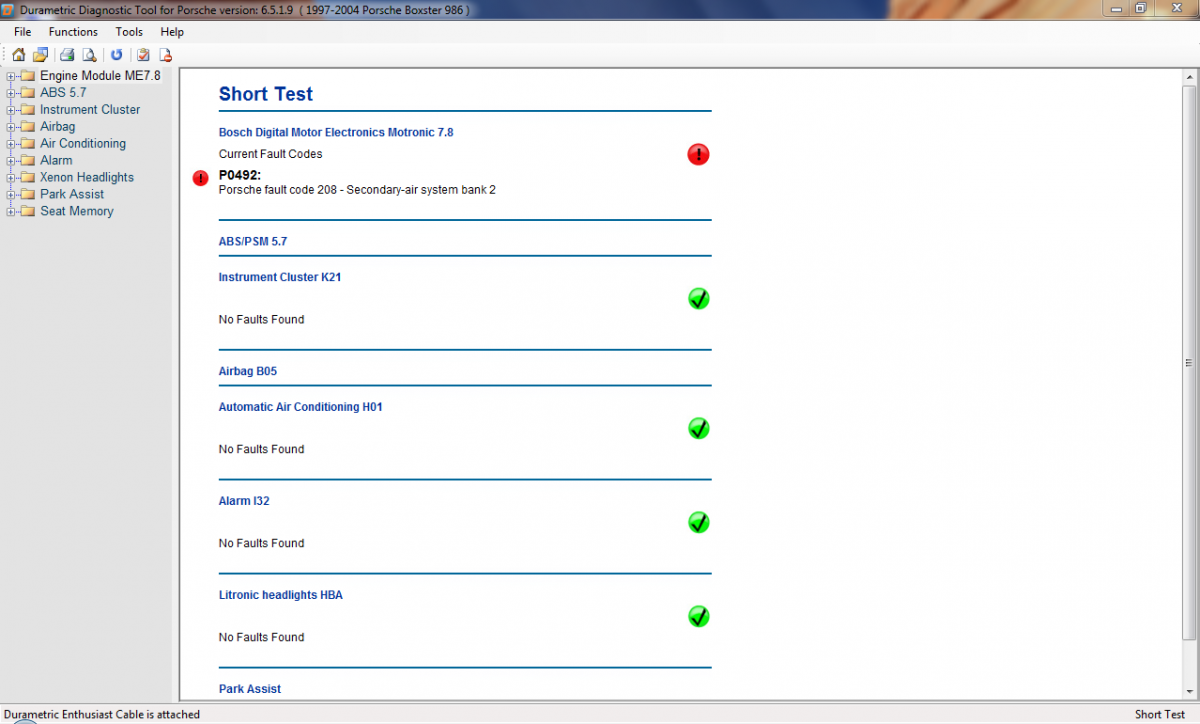
Task: Expand the Engine Module ME7.8 node
Action: click(11, 76)
